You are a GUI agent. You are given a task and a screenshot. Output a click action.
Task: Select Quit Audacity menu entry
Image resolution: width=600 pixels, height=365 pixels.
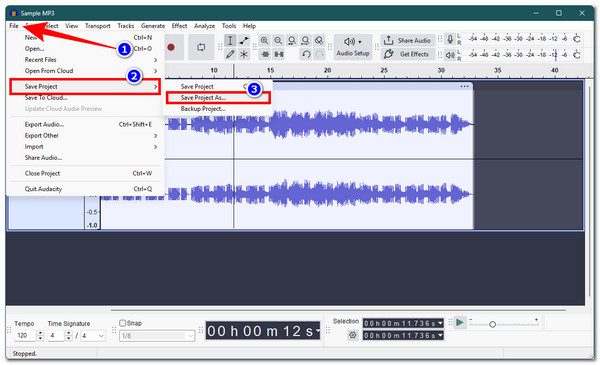[84, 189]
